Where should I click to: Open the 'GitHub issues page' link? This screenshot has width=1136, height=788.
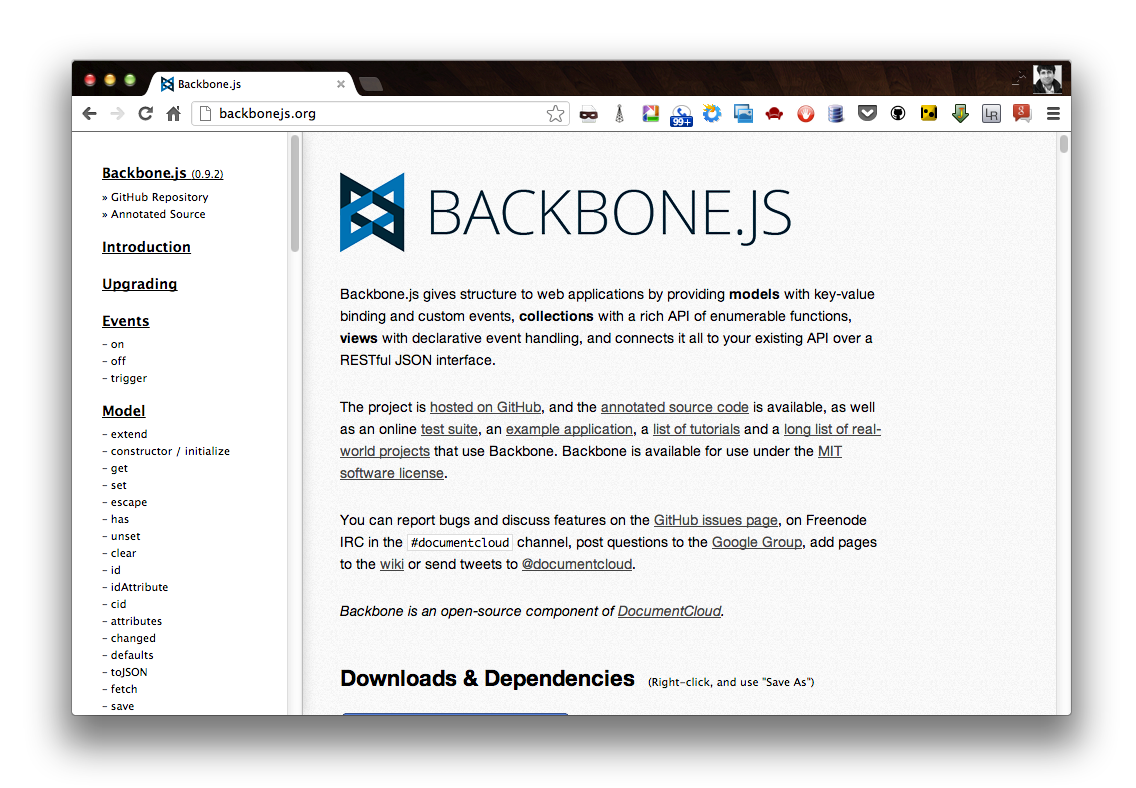[716, 520]
